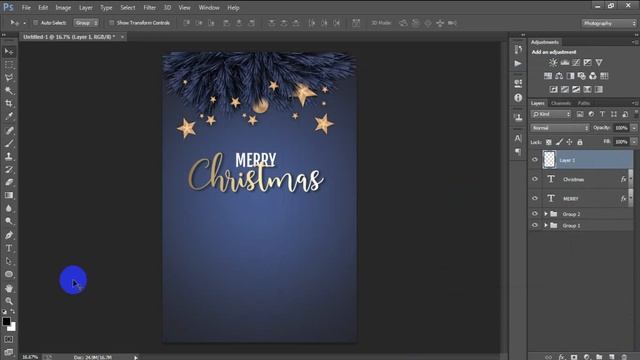Viewport: 640px width, 360px height.
Task: Add Brightness/Contrast adjustment
Action: pos(553,62)
